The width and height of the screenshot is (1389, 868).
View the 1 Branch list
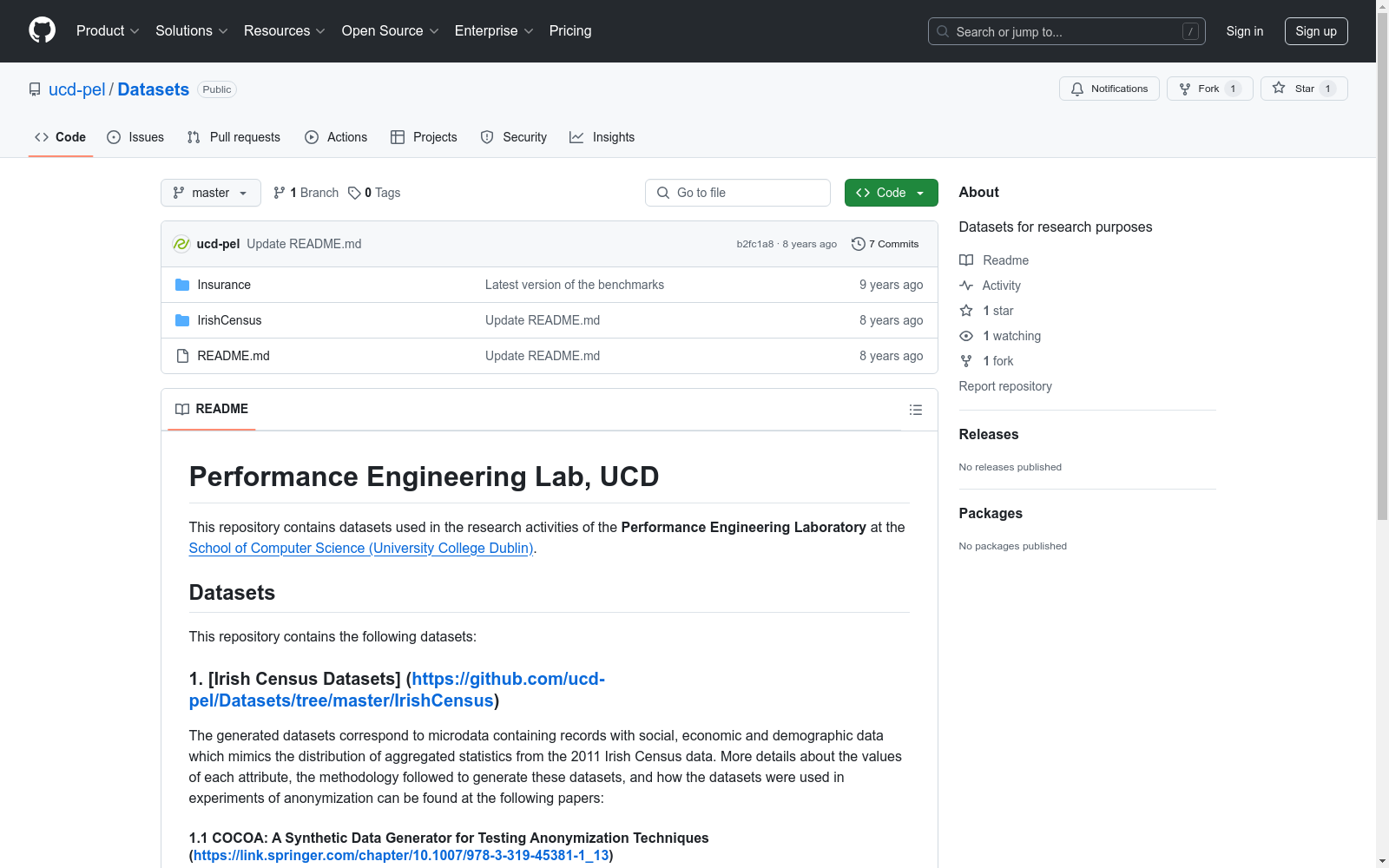[x=306, y=193]
